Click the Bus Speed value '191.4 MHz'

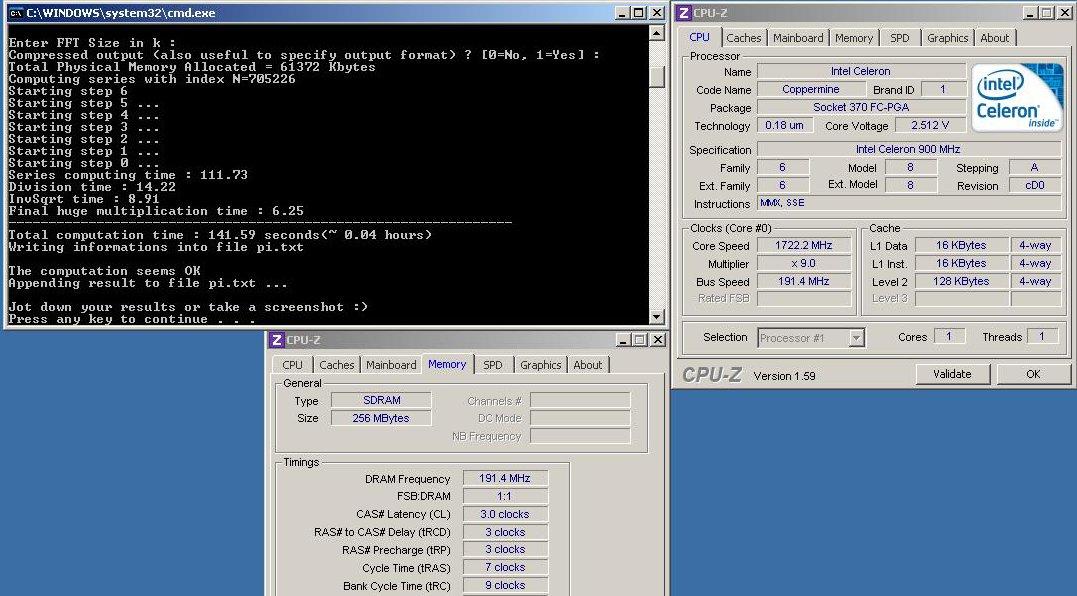(804, 282)
